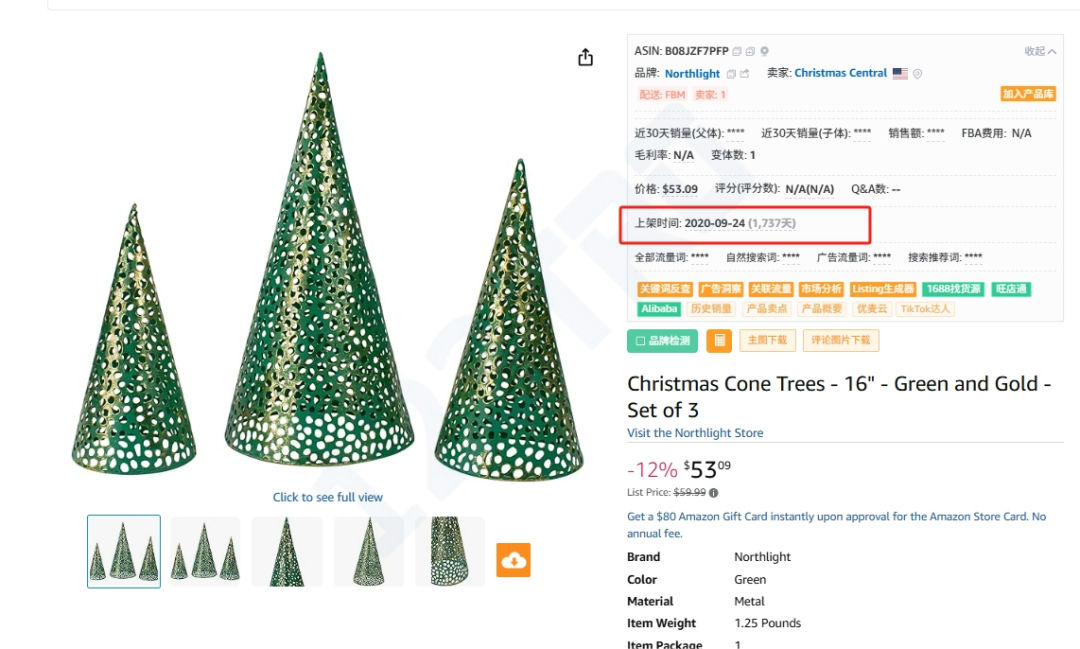Open the Listing生成器 tag

pyautogui.click(x=883, y=289)
